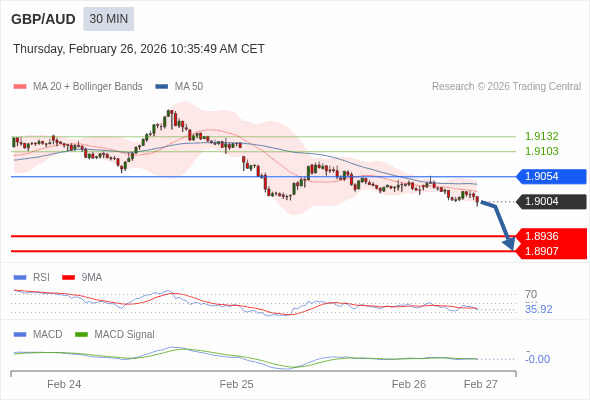The image size is (590, 400).
Task: Click the MACD value -0.00
Action: (538, 359)
